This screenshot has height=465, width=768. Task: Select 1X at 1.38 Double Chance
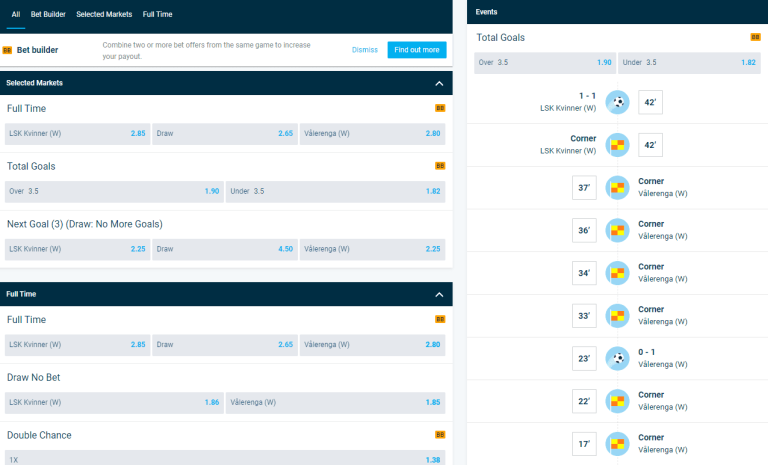point(225,458)
